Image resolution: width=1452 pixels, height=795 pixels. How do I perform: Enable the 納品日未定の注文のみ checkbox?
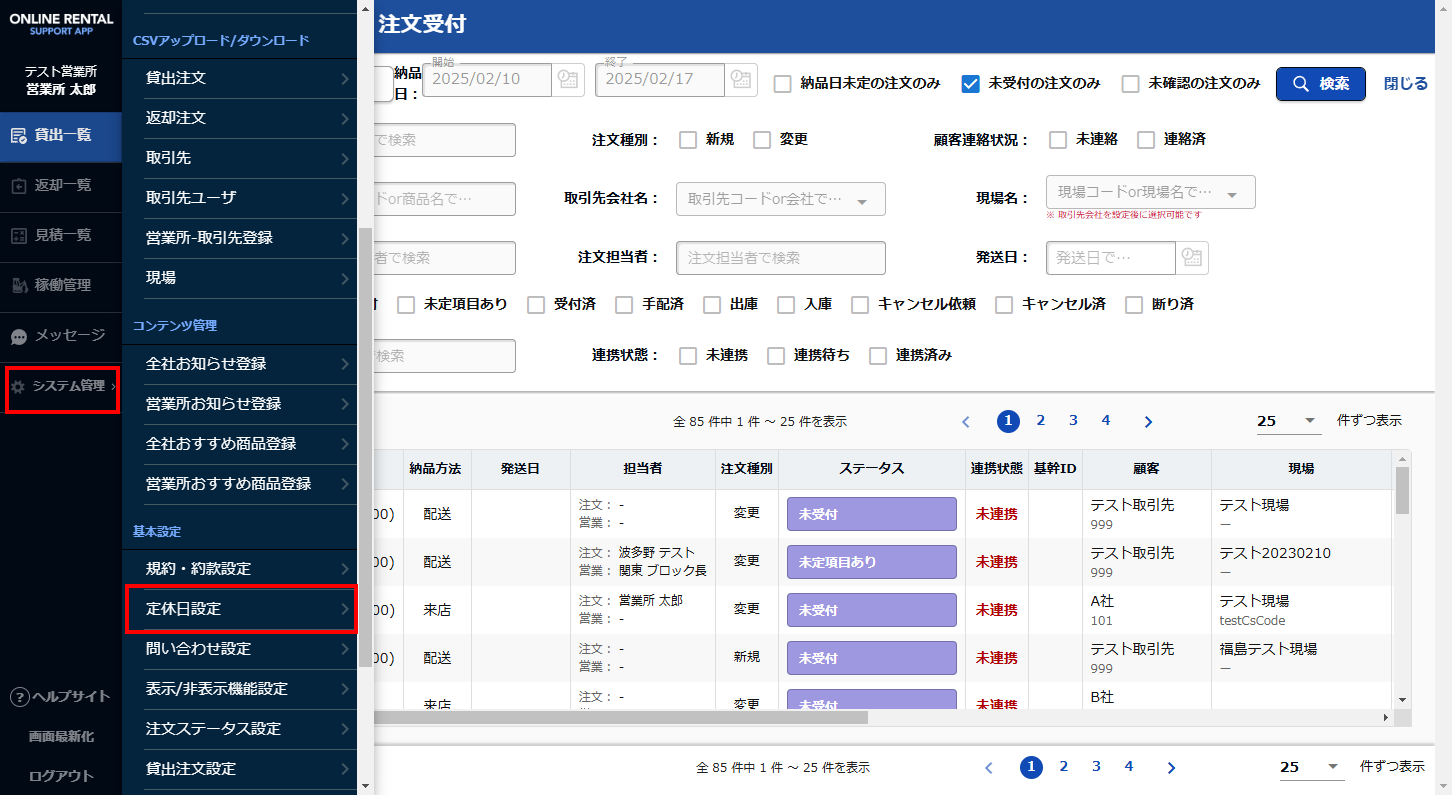(x=782, y=84)
